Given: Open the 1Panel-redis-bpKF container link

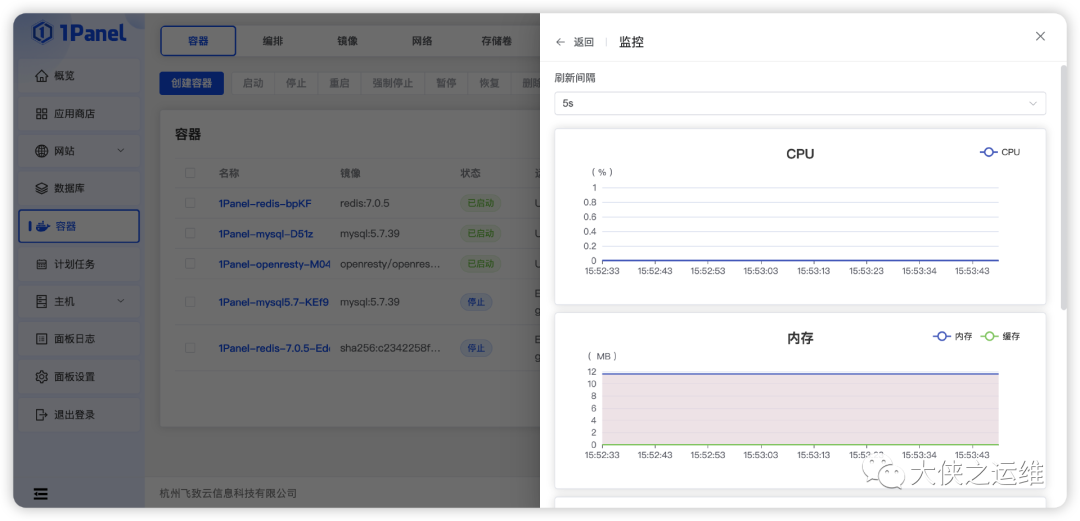Looking at the screenshot, I should (265, 203).
